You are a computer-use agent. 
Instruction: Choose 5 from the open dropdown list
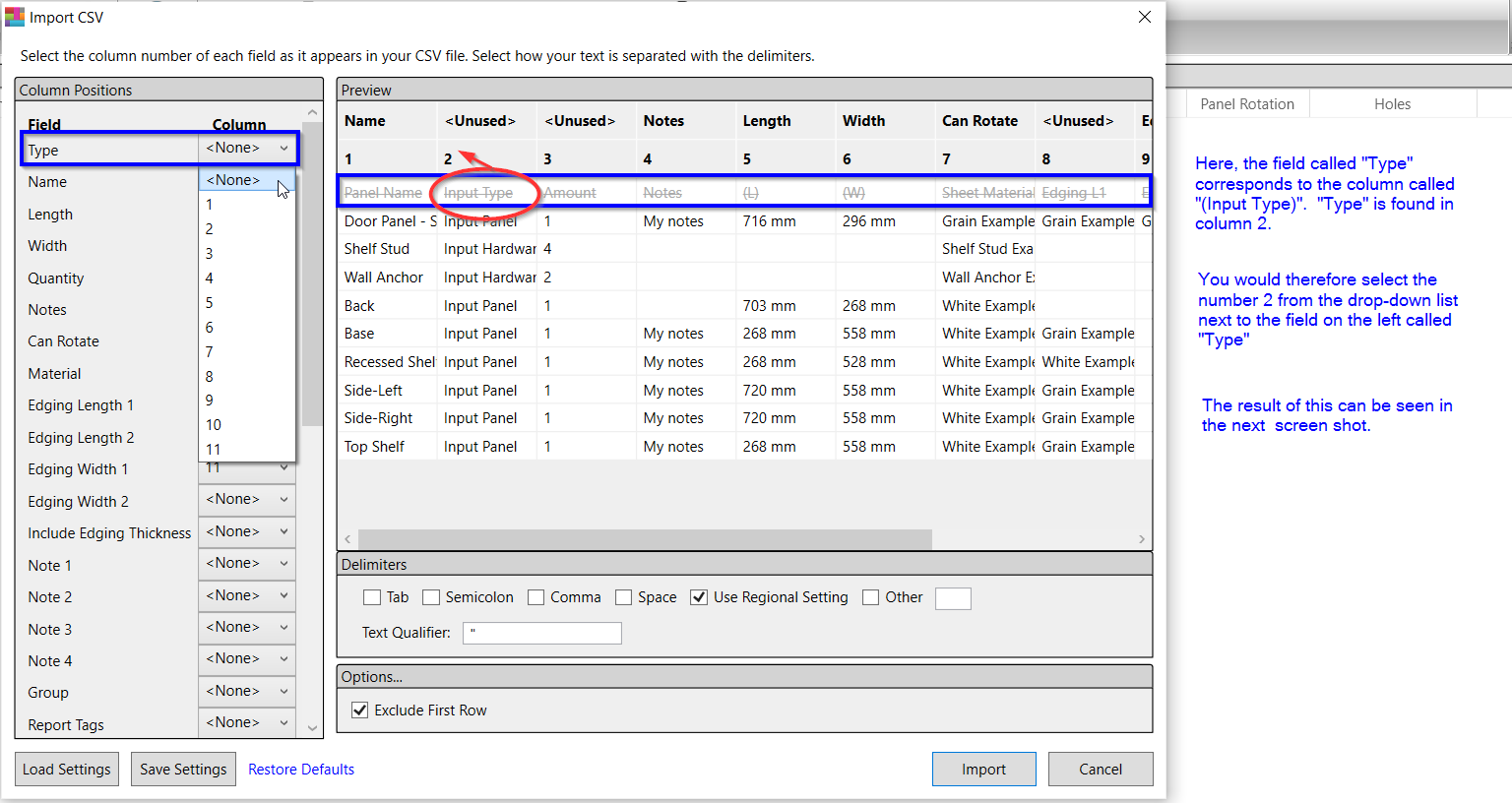click(x=247, y=303)
